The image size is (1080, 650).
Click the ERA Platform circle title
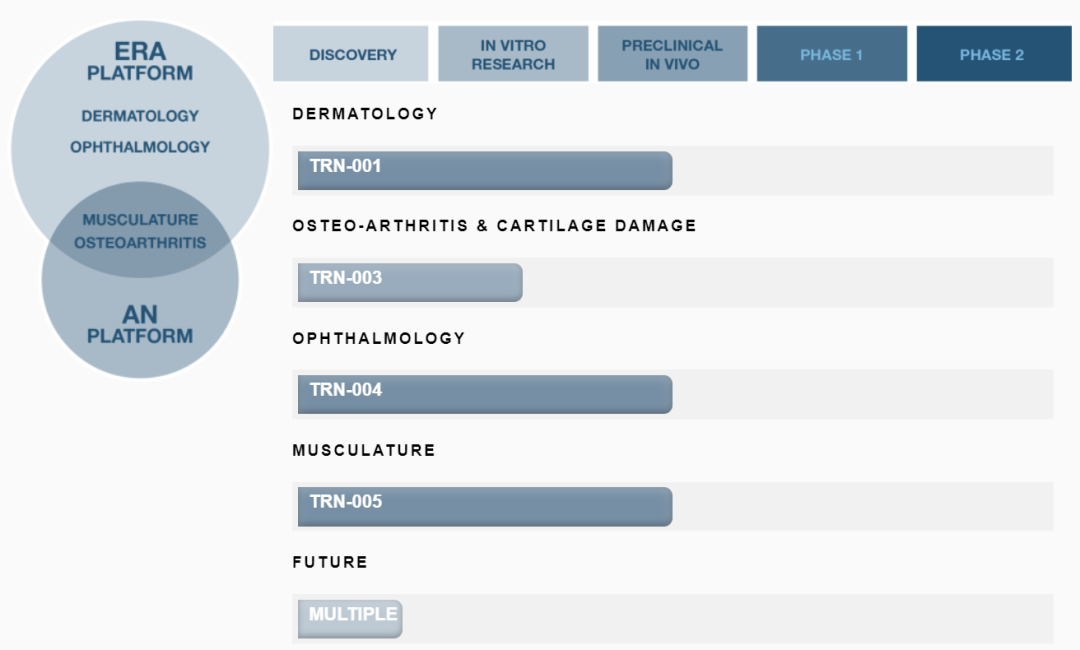click(140, 61)
